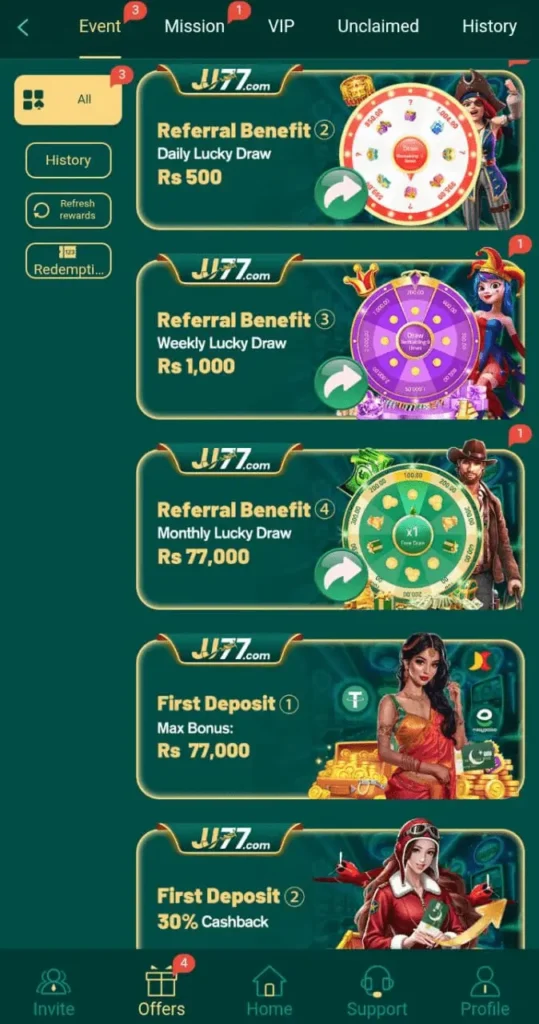Tap share arrow on Weekly Lucky Draw
This screenshot has width=539, height=1024.
(x=340, y=383)
